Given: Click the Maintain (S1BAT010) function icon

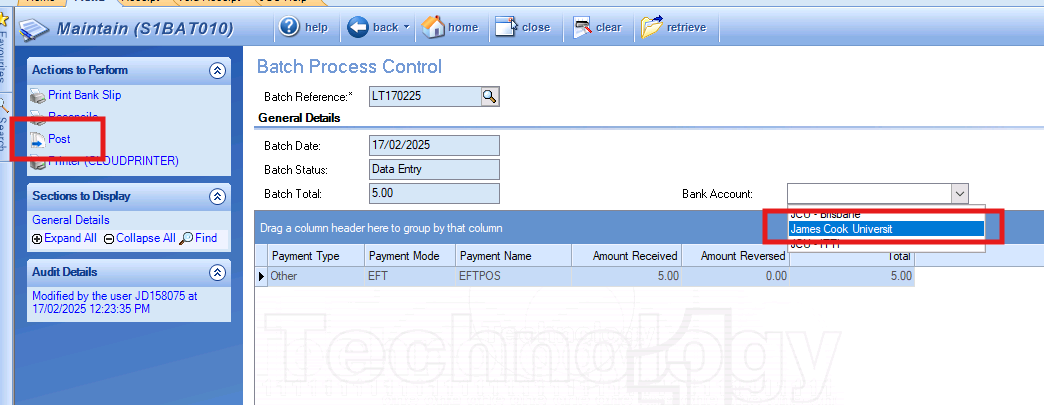Looking at the screenshot, I should tap(35, 30).
